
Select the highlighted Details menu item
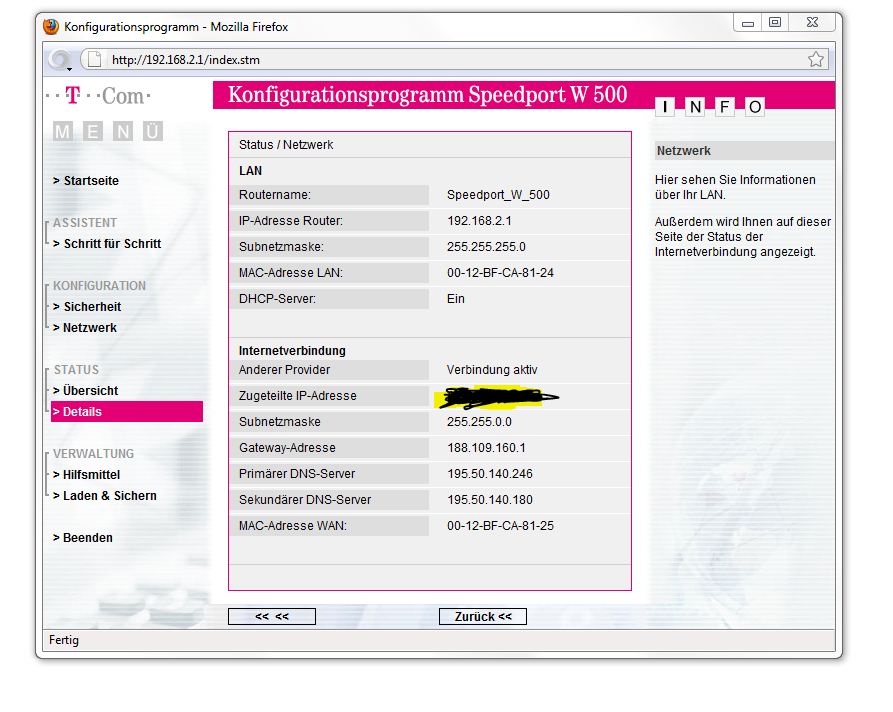[x=126, y=412]
